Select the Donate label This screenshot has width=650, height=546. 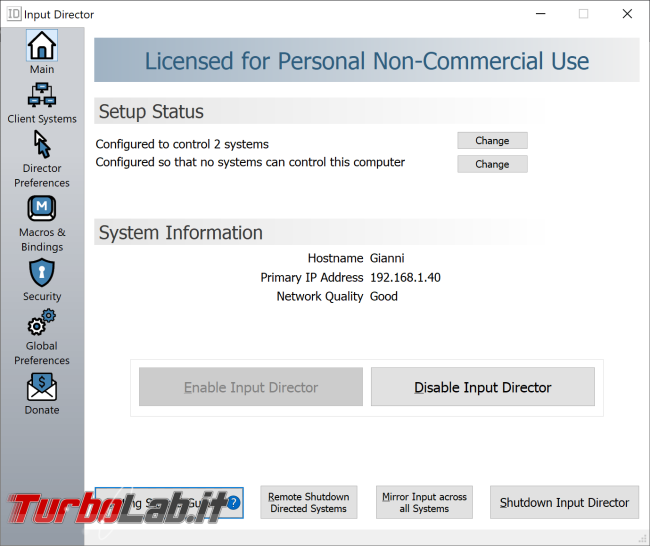click(42, 410)
